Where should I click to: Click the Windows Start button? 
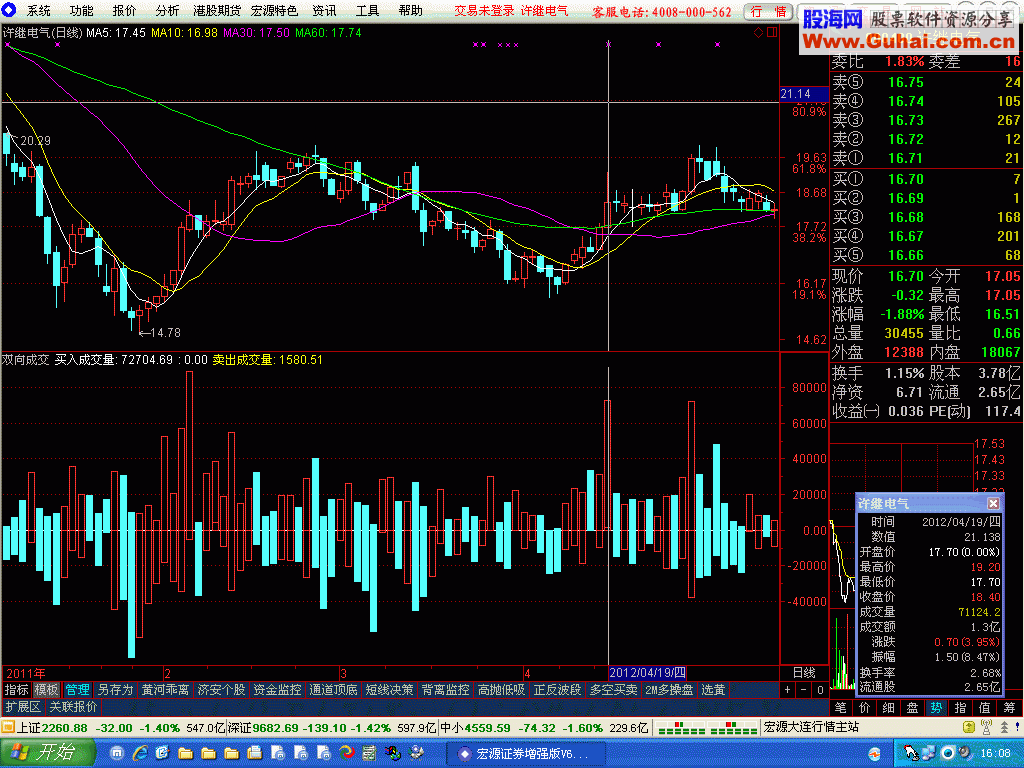point(46,753)
